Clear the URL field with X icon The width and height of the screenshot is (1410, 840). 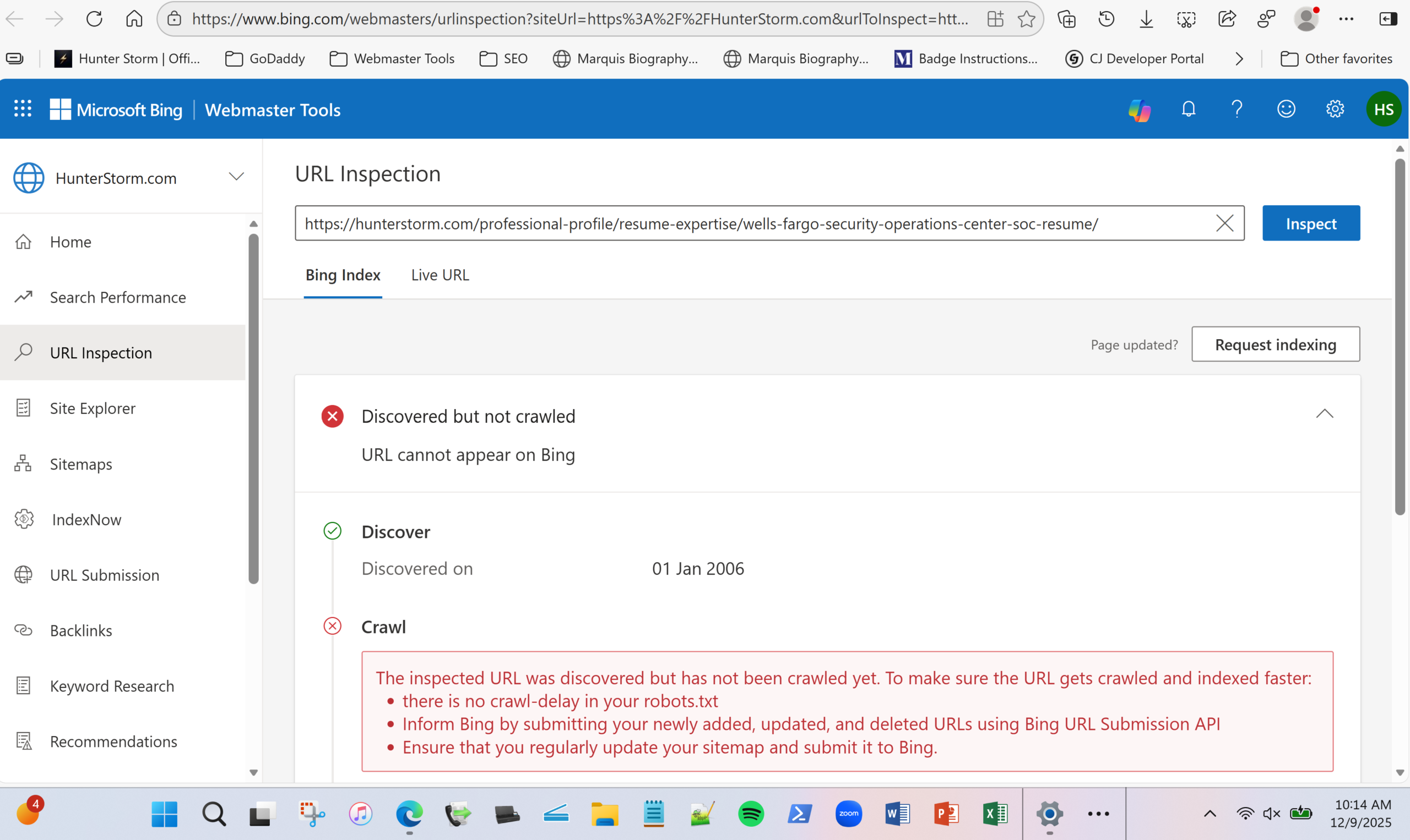[x=1224, y=223]
